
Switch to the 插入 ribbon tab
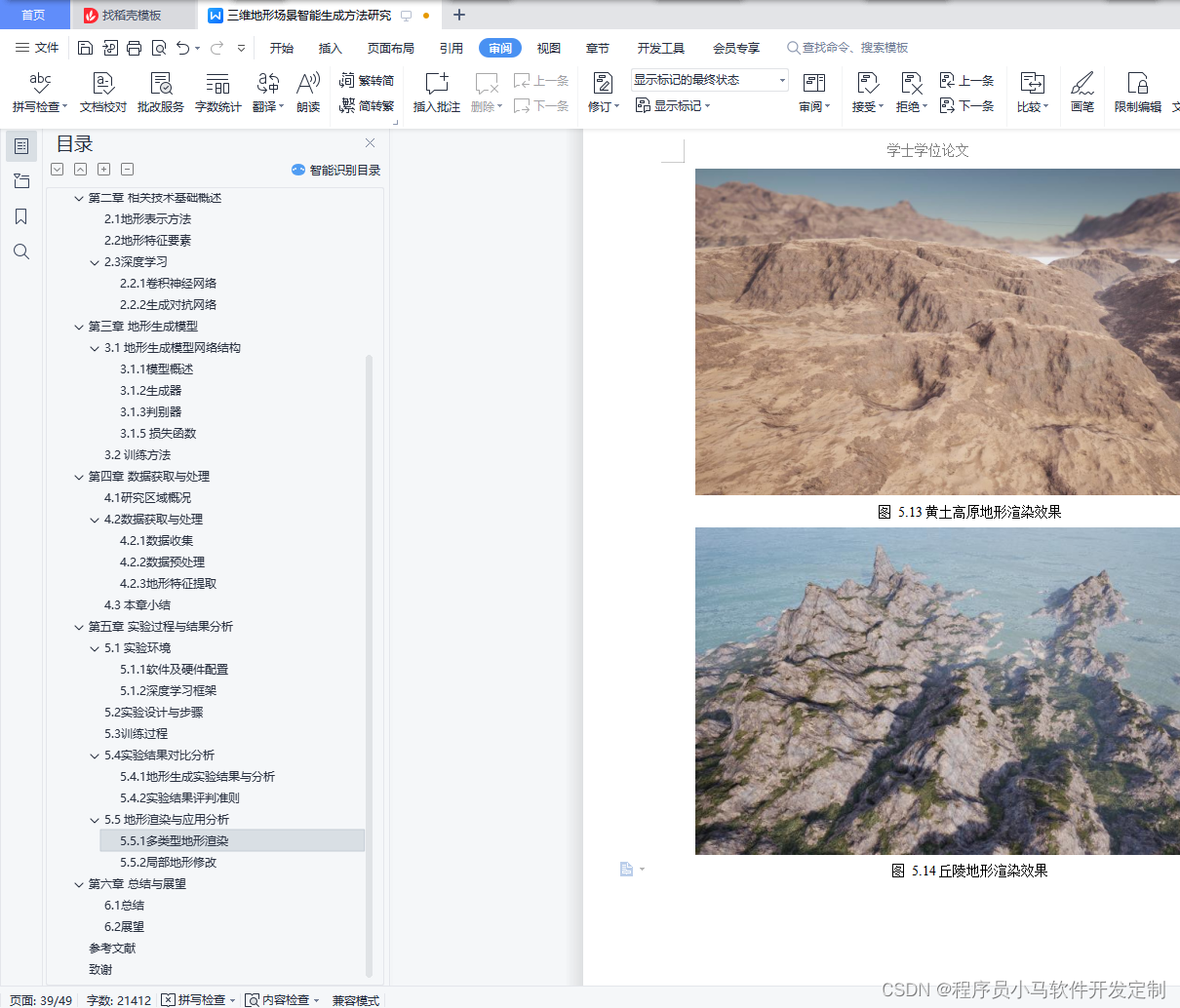(331, 48)
